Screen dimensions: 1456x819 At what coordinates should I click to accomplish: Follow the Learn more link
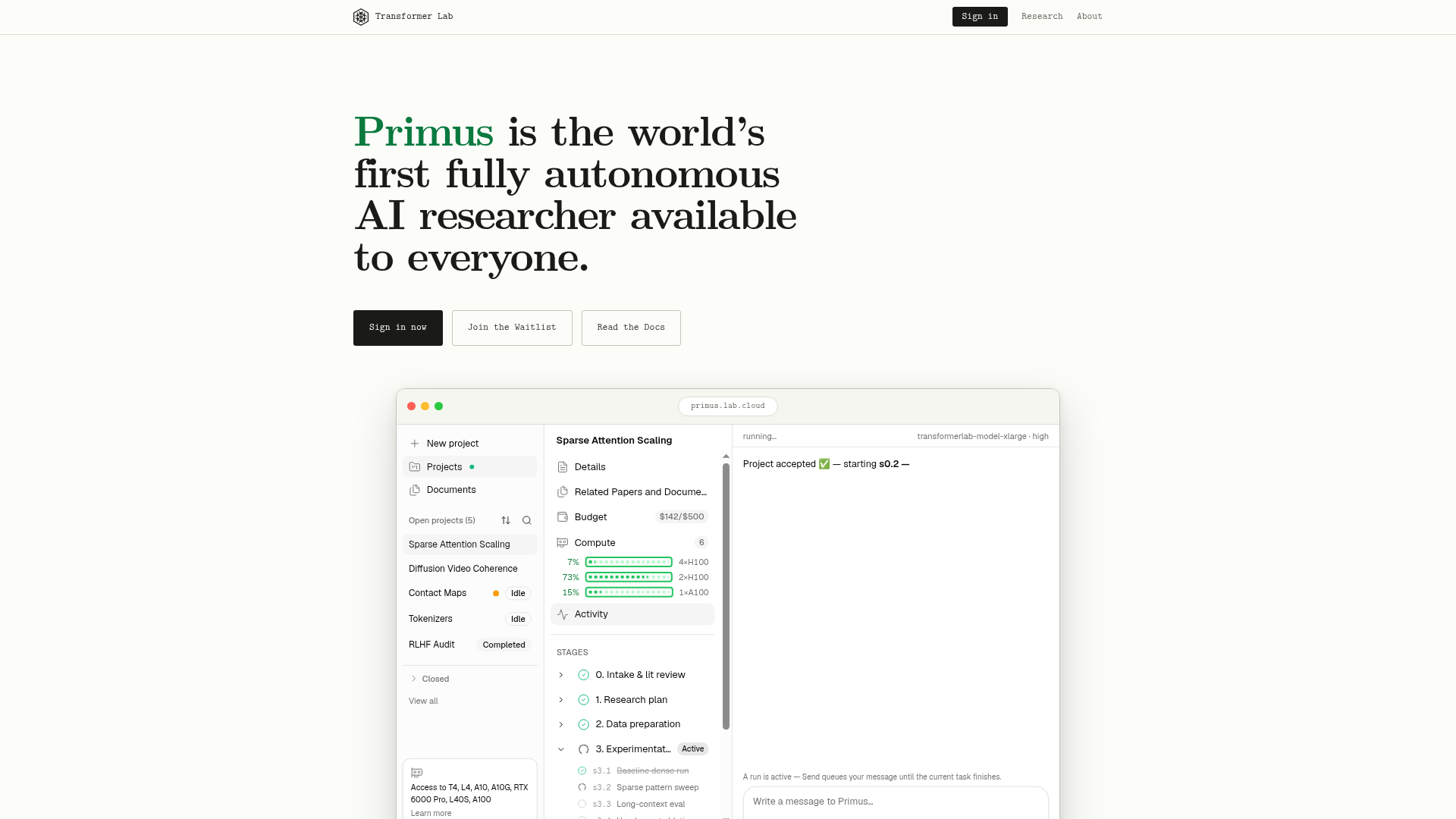(x=431, y=813)
